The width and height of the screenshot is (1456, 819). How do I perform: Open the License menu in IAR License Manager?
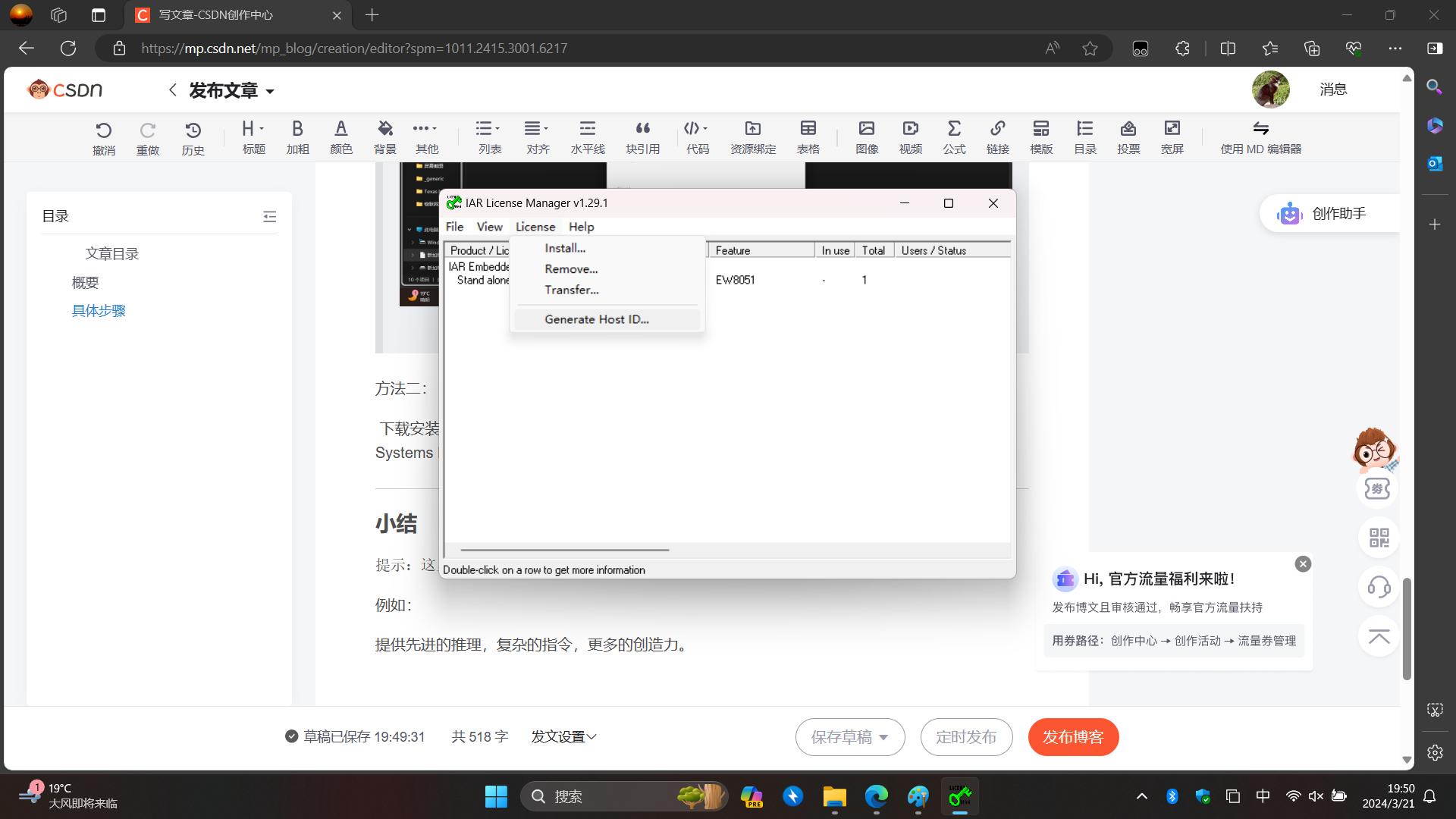coord(535,226)
